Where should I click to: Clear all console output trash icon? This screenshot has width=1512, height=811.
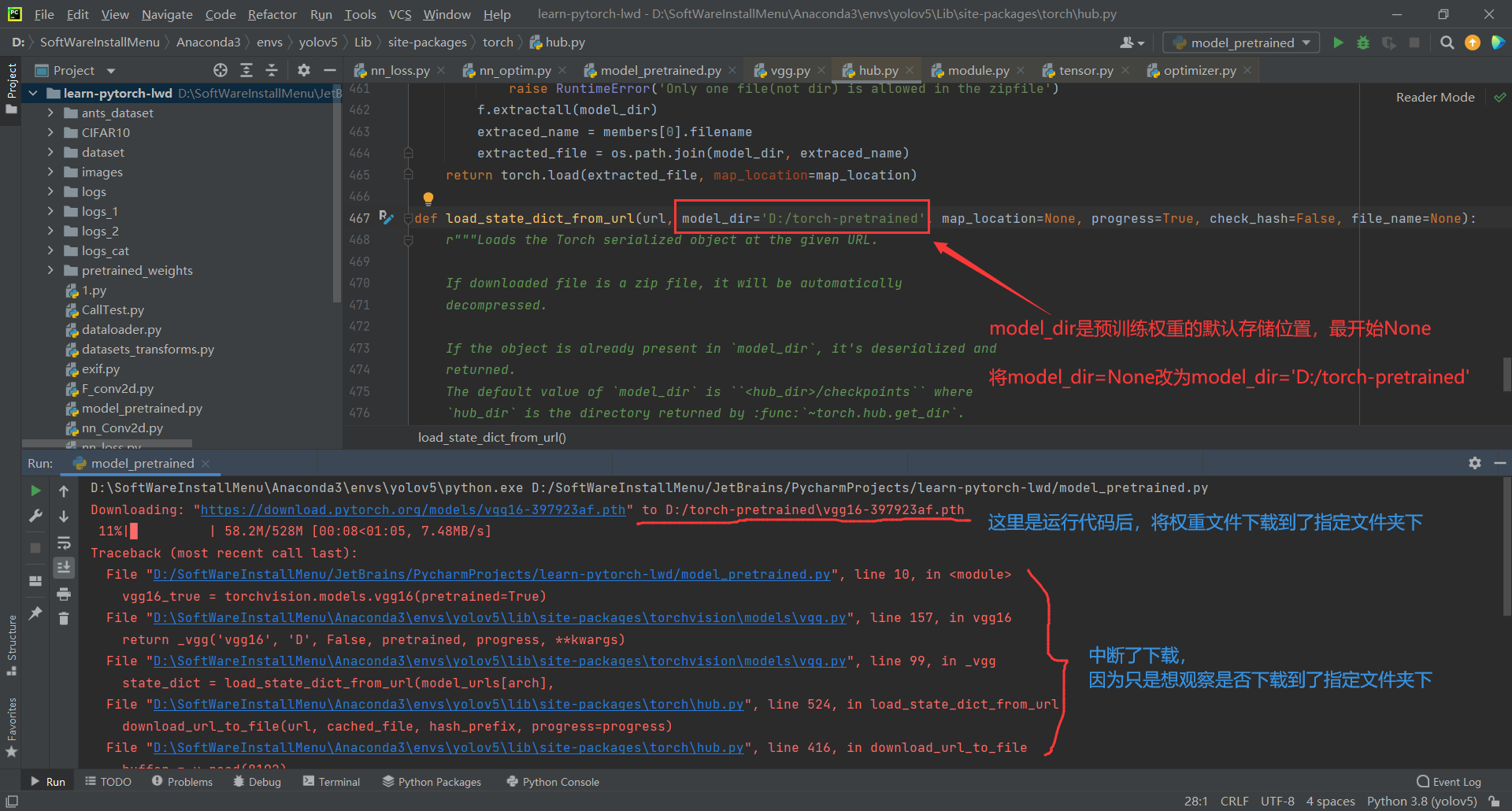(x=64, y=619)
